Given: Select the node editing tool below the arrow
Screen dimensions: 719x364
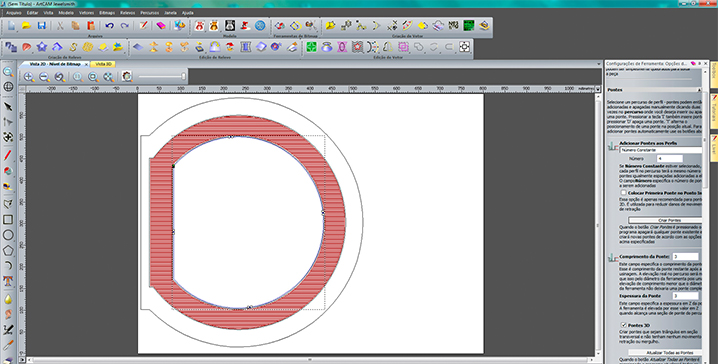Looking at the screenshot, I should [x=8, y=122].
